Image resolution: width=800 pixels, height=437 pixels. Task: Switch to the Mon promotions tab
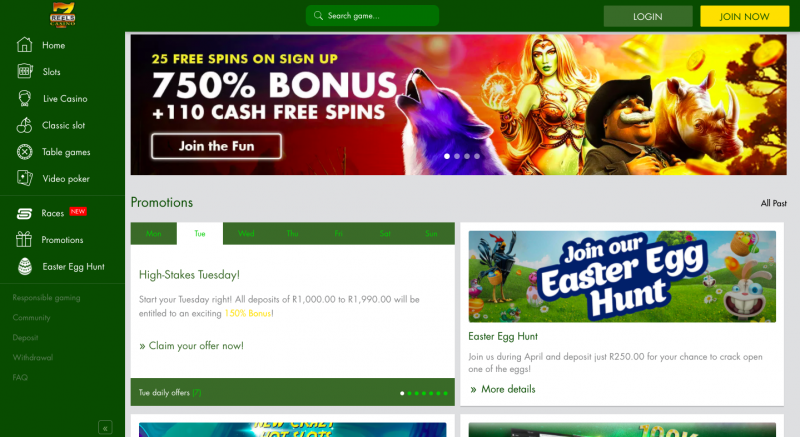coord(154,234)
